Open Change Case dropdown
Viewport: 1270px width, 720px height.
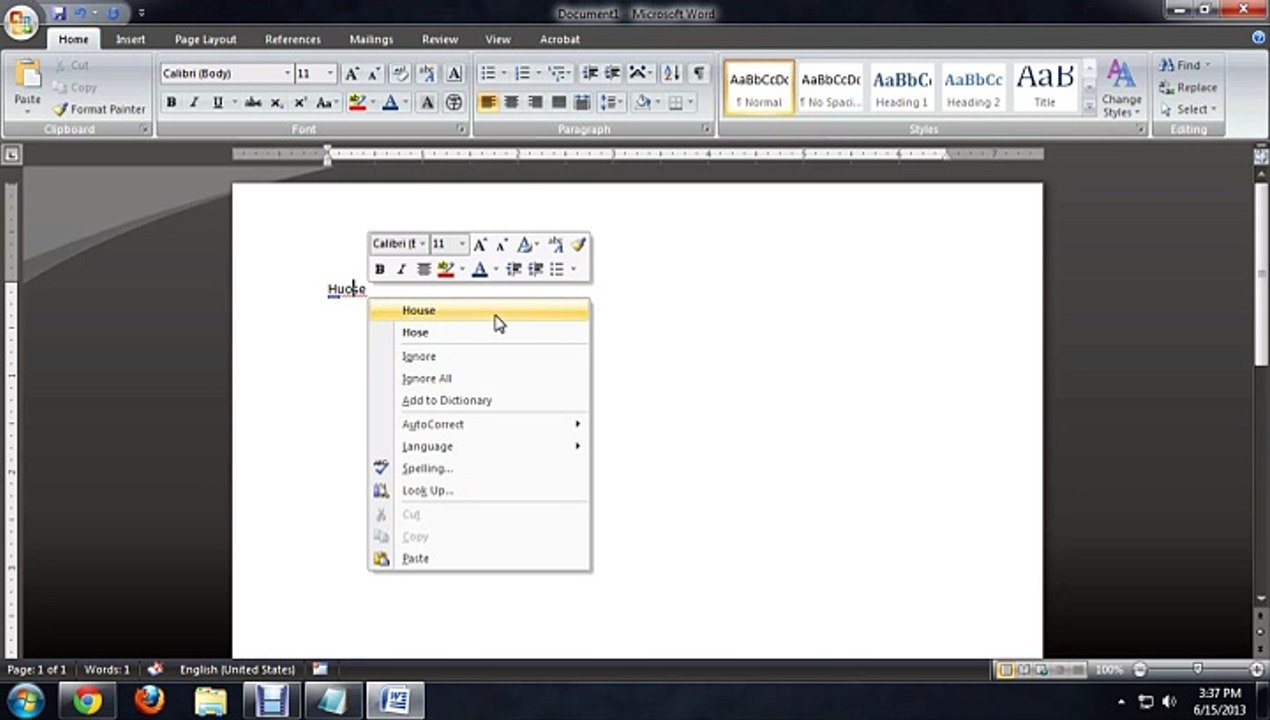click(325, 102)
